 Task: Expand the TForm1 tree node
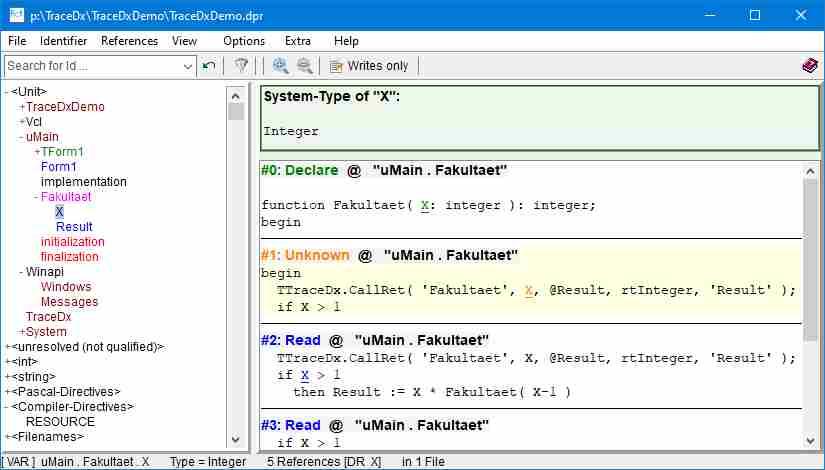[37, 152]
